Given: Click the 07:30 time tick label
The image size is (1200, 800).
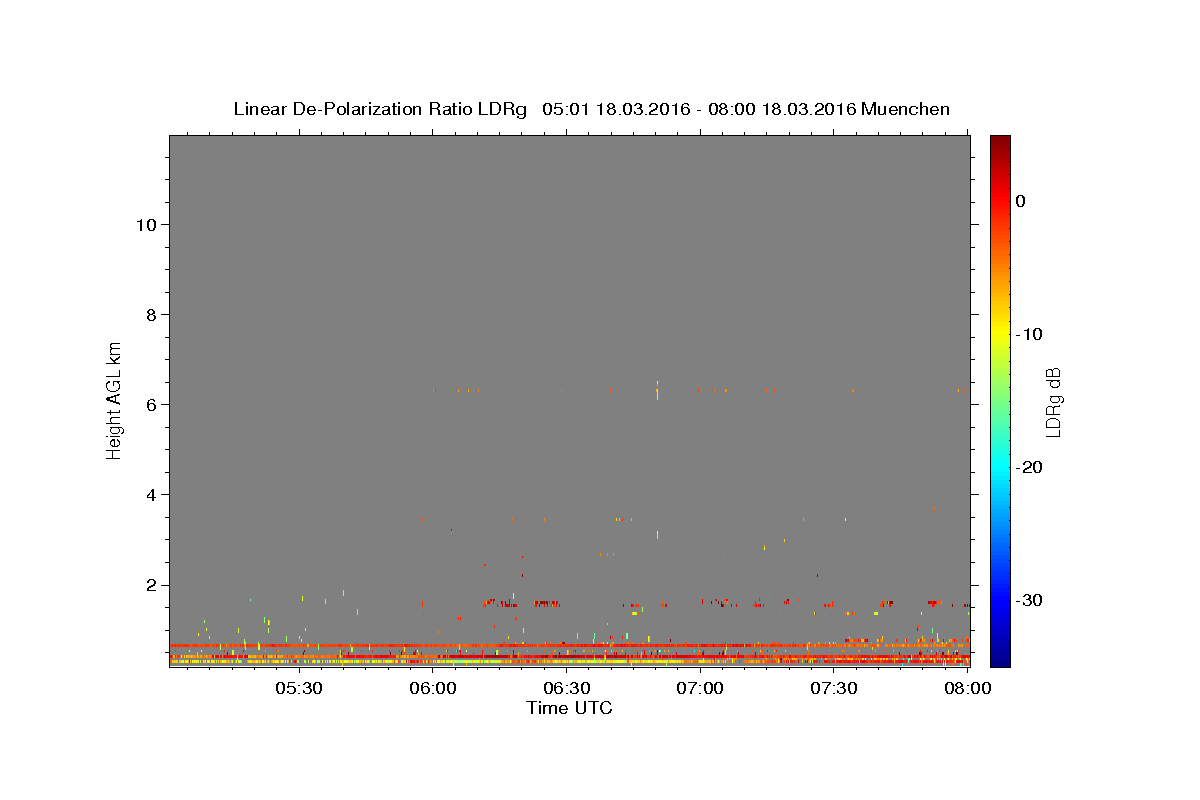Looking at the screenshot, I should click(833, 688).
